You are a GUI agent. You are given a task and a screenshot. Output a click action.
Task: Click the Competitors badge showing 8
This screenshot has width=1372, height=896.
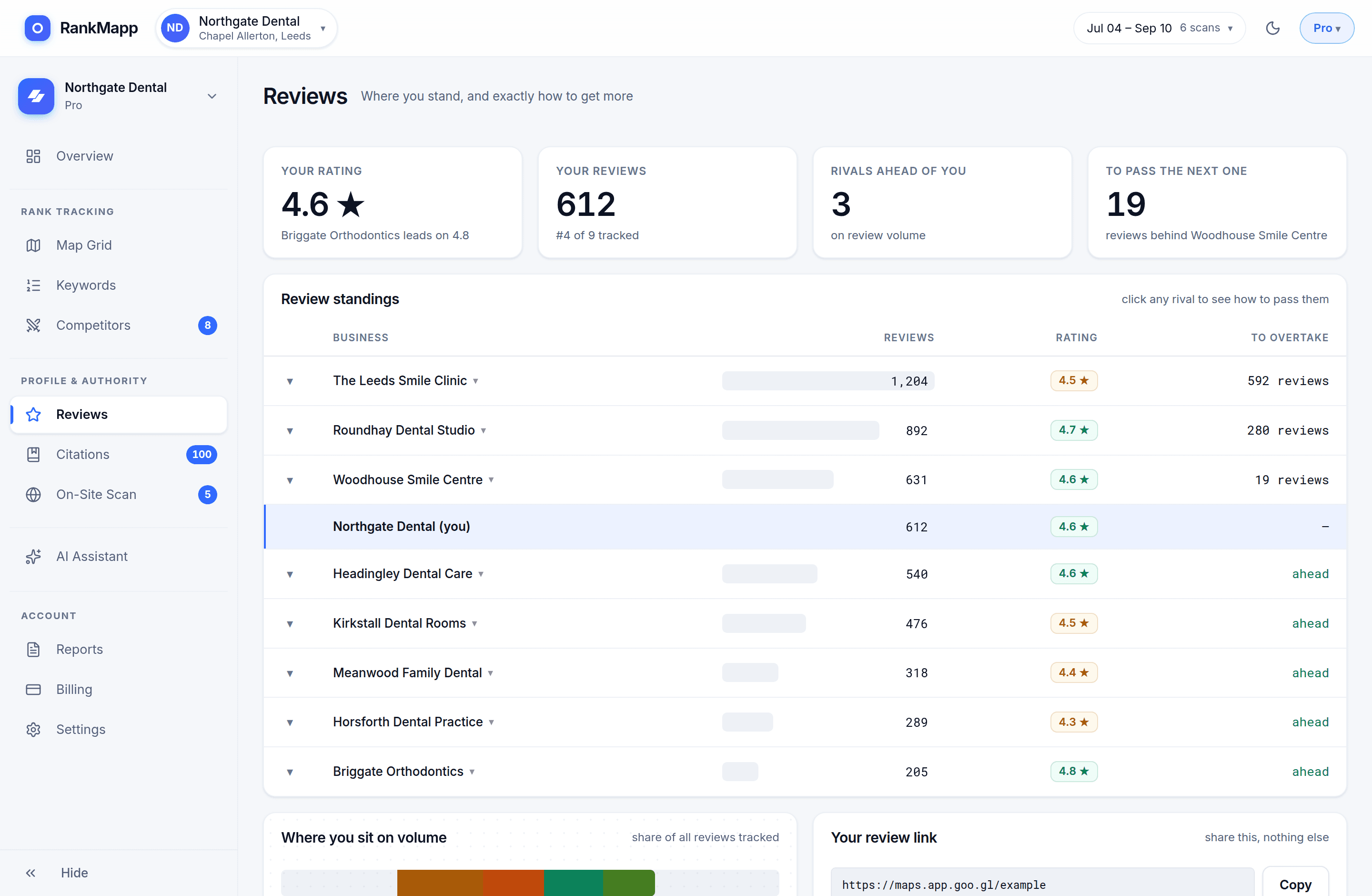pos(208,325)
